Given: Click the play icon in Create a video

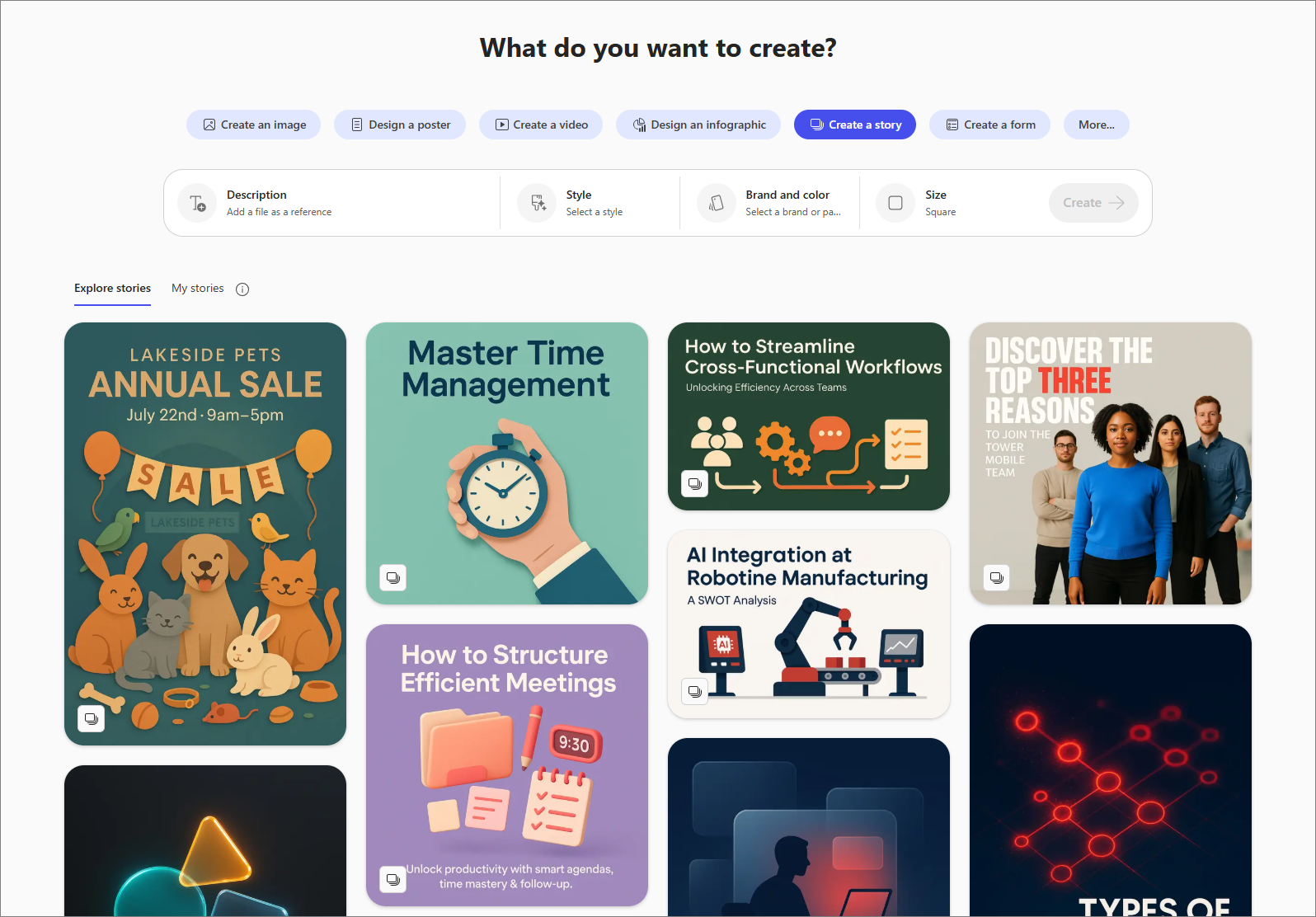Looking at the screenshot, I should coord(501,125).
